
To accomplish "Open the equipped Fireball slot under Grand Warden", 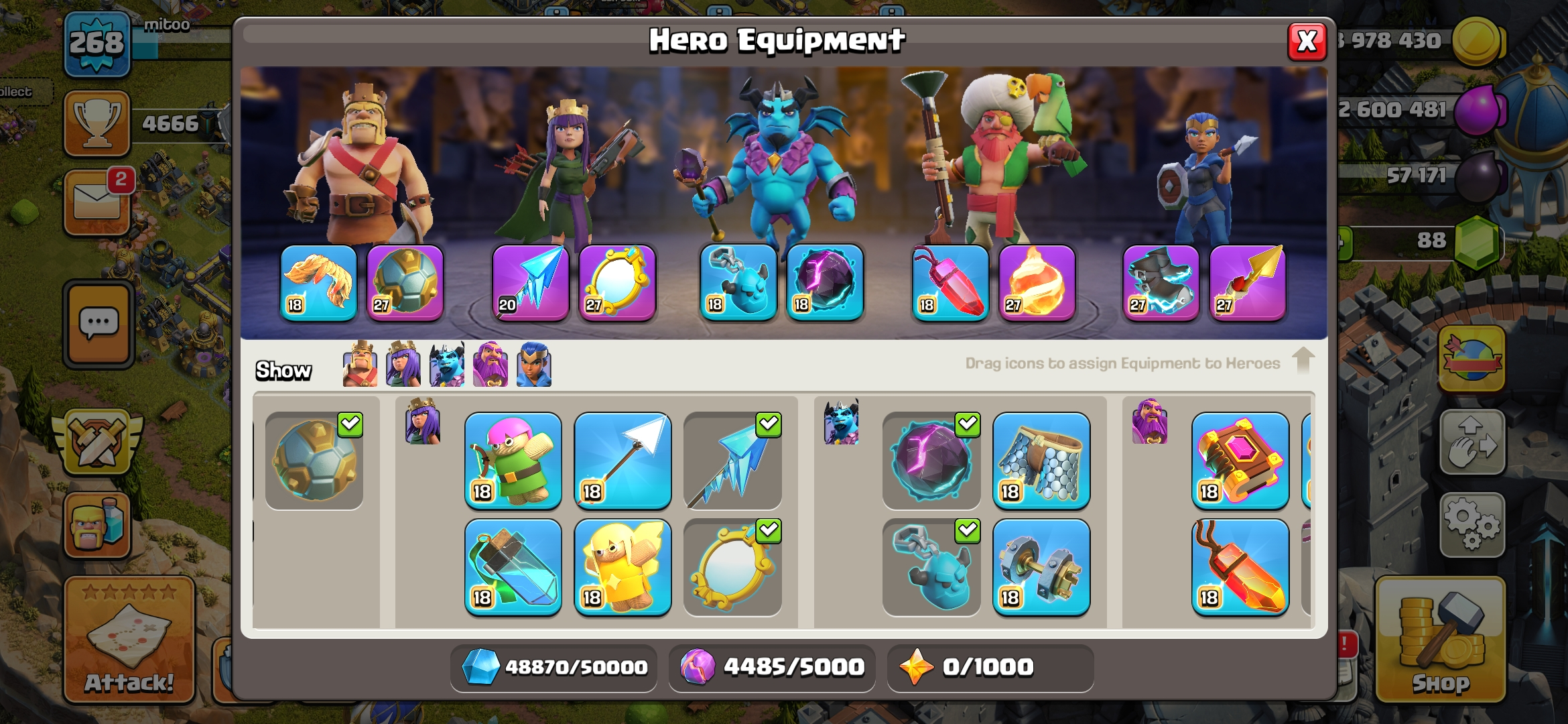I will [1037, 283].
